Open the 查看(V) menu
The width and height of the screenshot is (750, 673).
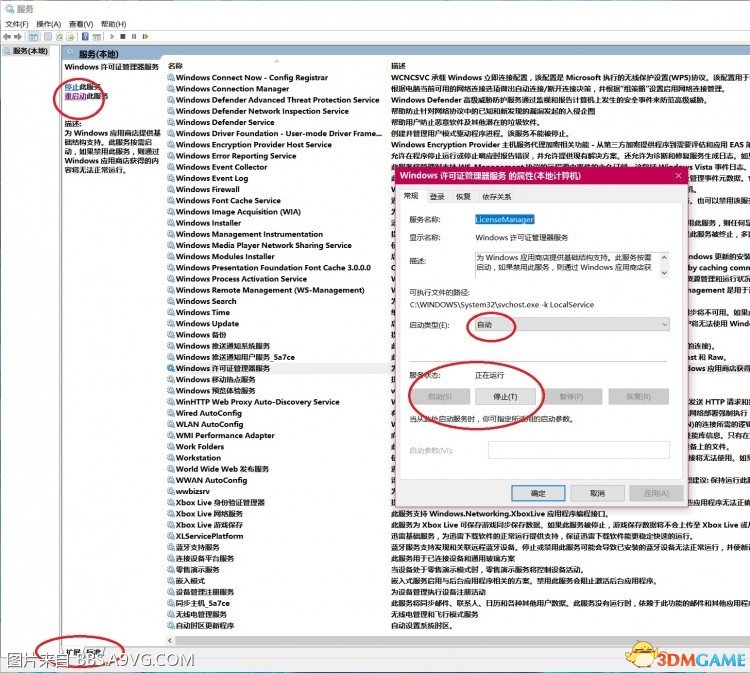coord(81,24)
